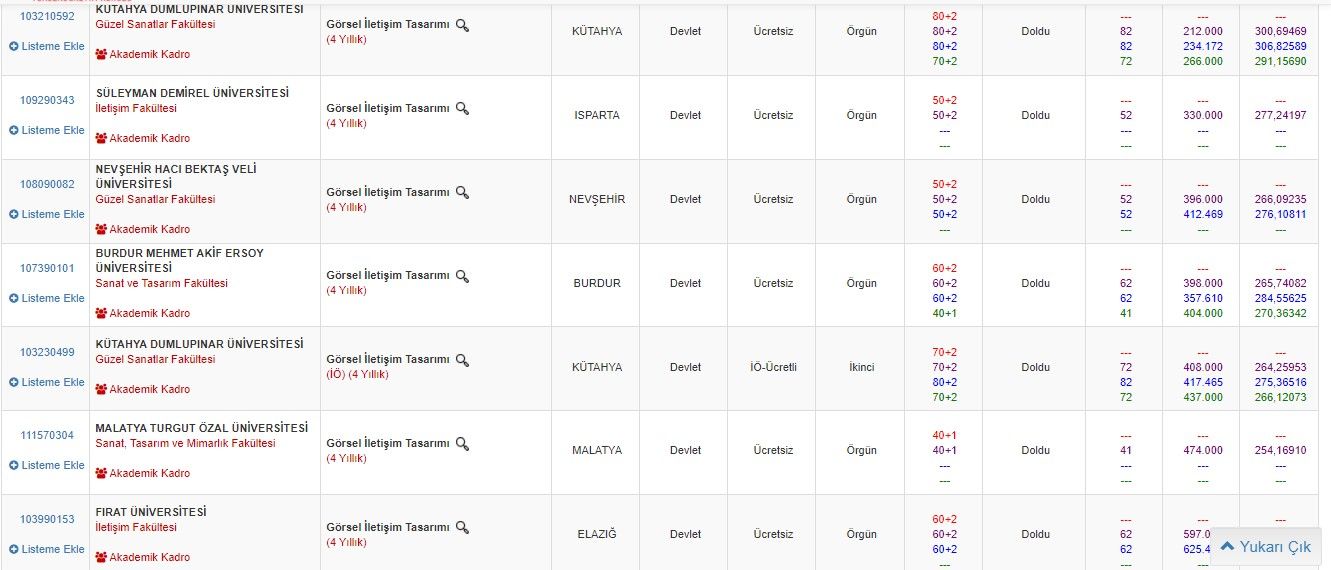Click magnifier icon in Malatya Turgut Özal row
The height and width of the screenshot is (570, 1331).
pos(462,443)
